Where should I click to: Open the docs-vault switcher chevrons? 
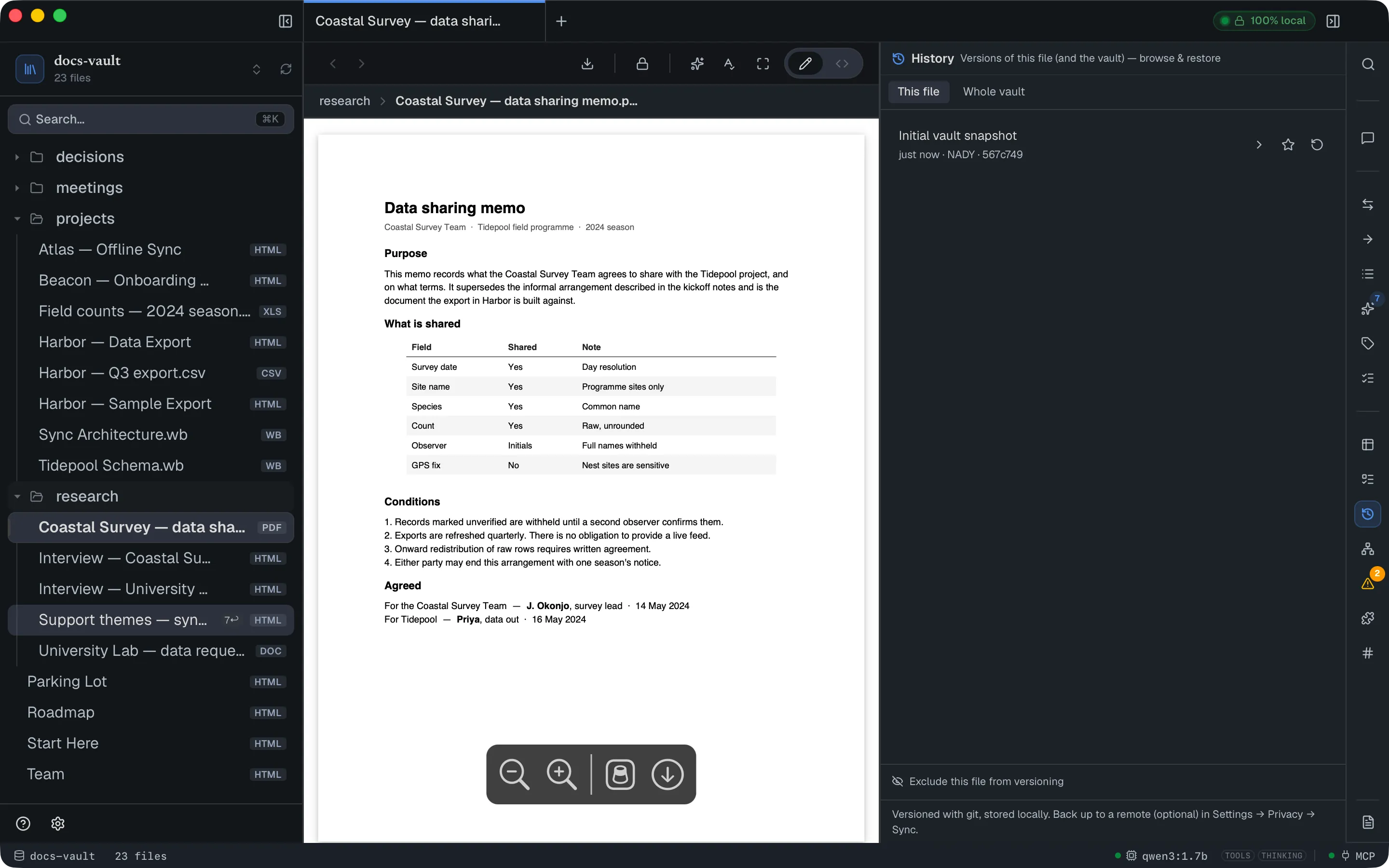click(x=257, y=69)
